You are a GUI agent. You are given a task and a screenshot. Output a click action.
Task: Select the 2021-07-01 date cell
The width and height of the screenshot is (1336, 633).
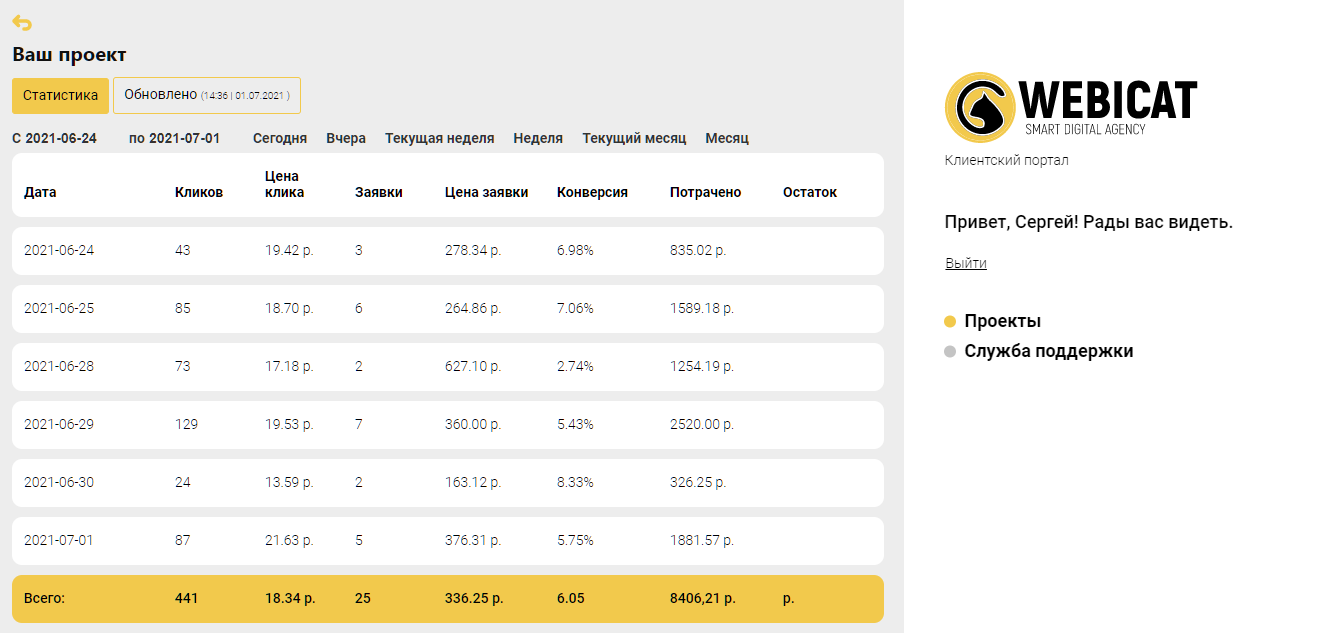click(59, 540)
